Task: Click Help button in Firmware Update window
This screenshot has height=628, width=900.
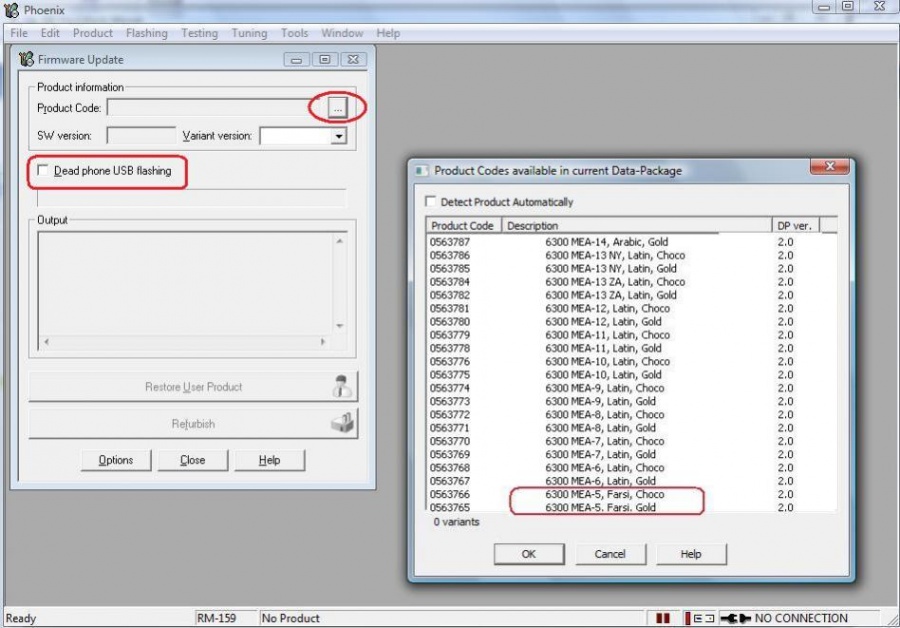Action: coord(269,460)
